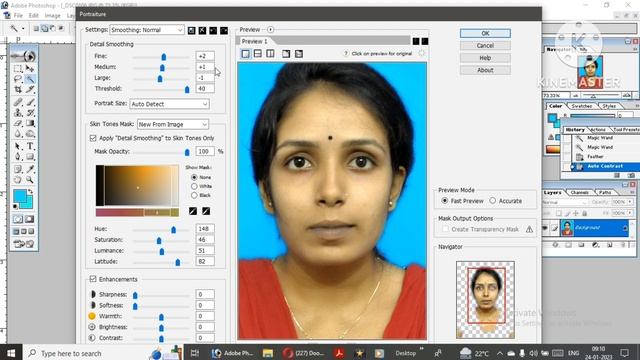Select Show Mask White option

click(x=194, y=186)
